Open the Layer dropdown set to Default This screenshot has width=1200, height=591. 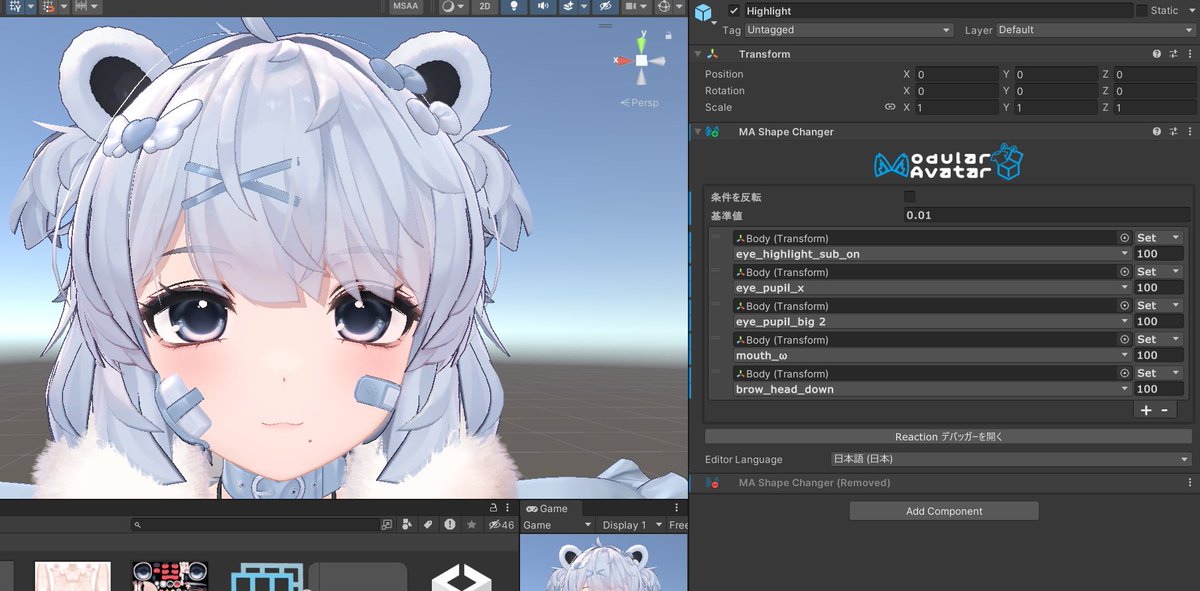(x=1093, y=30)
